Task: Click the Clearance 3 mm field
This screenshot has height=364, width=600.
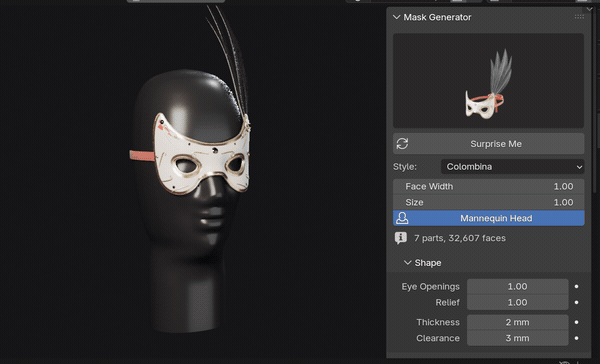Action: tap(517, 338)
